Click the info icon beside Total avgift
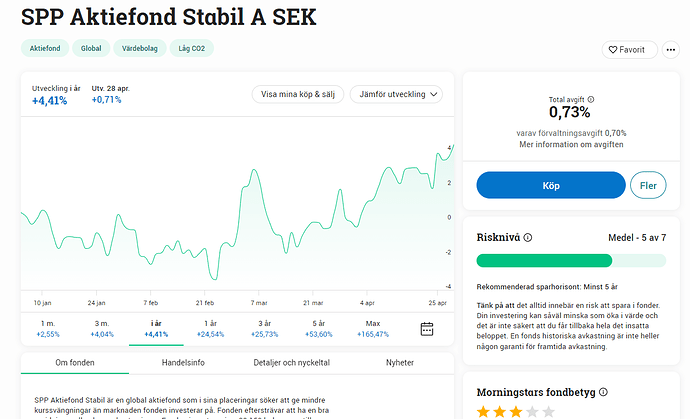Screen dimensions: 690x419 591,99
